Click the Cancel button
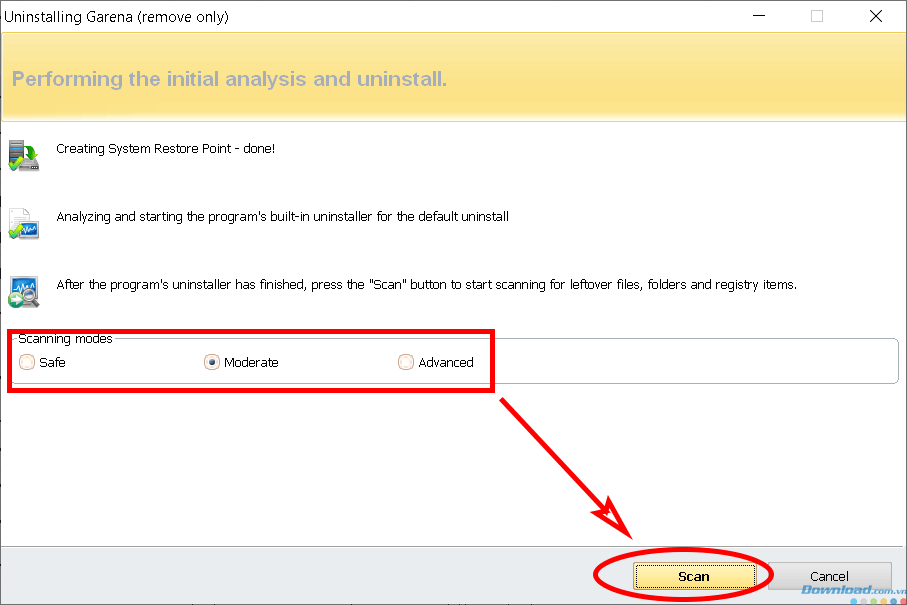 click(829, 576)
